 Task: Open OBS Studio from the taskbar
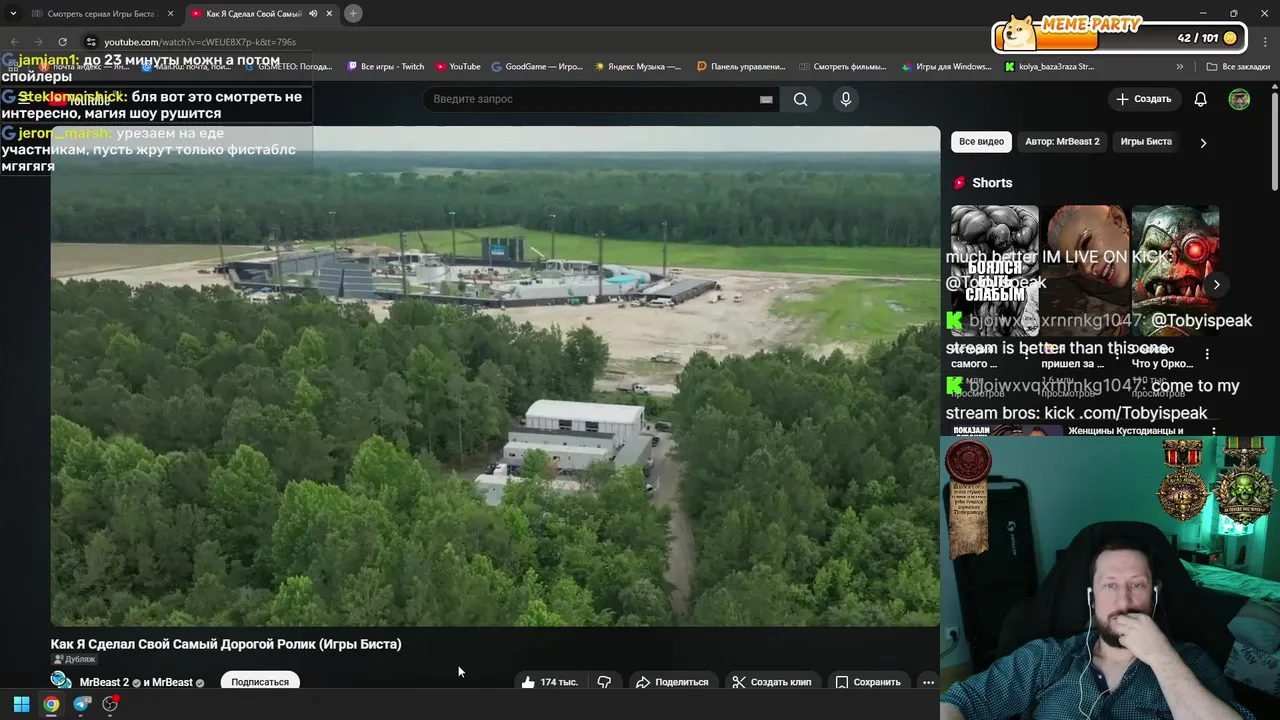(x=110, y=704)
